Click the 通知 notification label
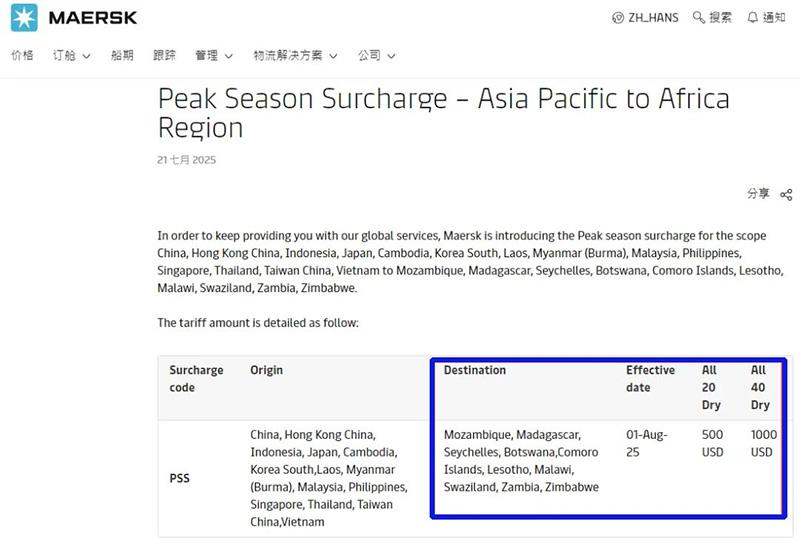This screenshot has height=550, width=800. (x=774, y=18)
